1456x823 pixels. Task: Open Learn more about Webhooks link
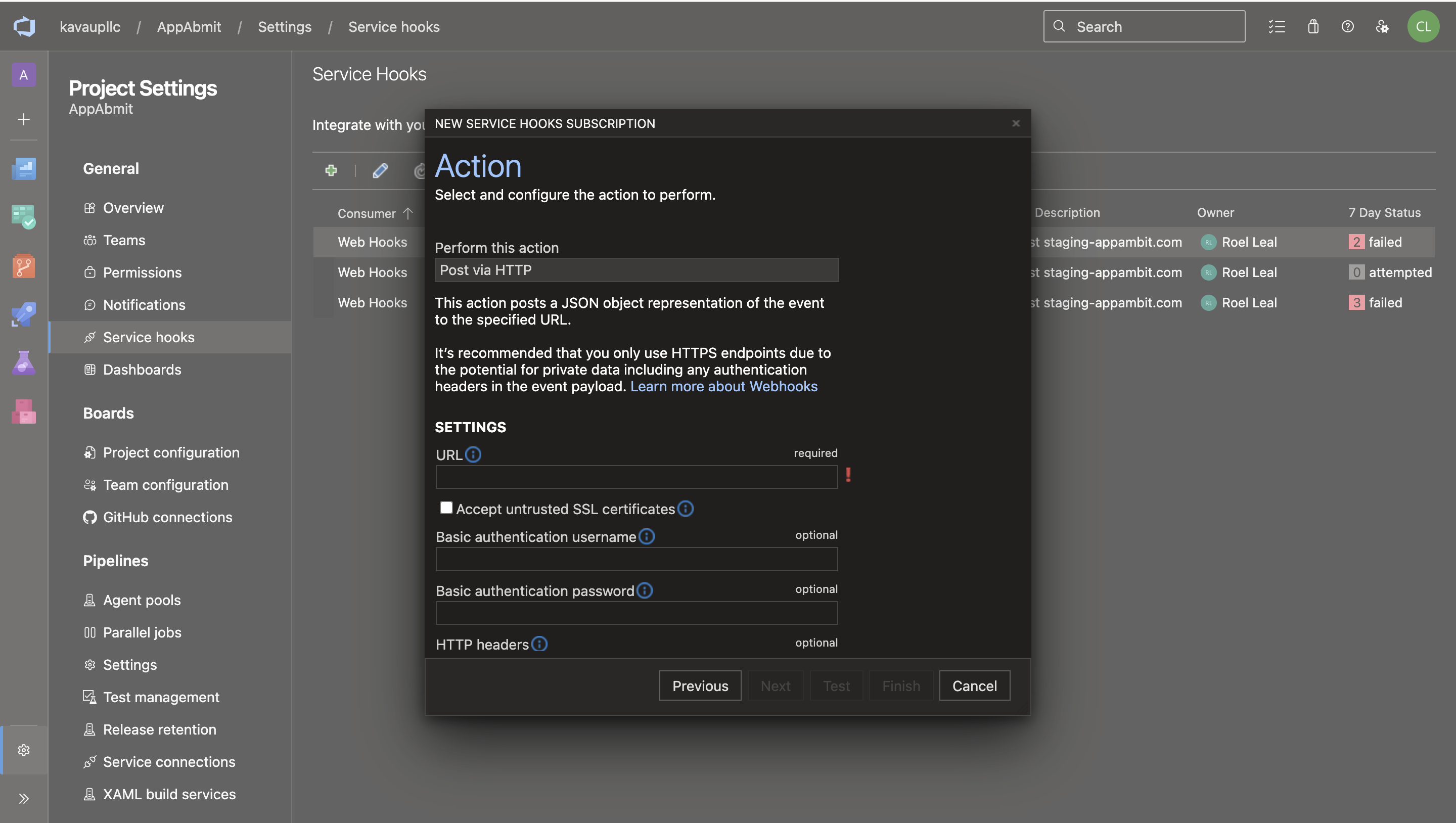[723, 386]
